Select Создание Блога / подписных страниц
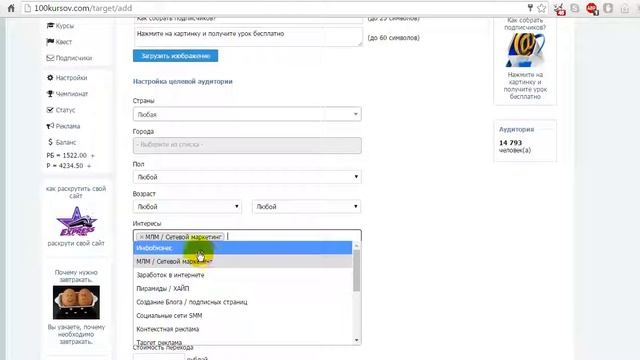This screenshot has width=640, height=360. click(242, 302)
